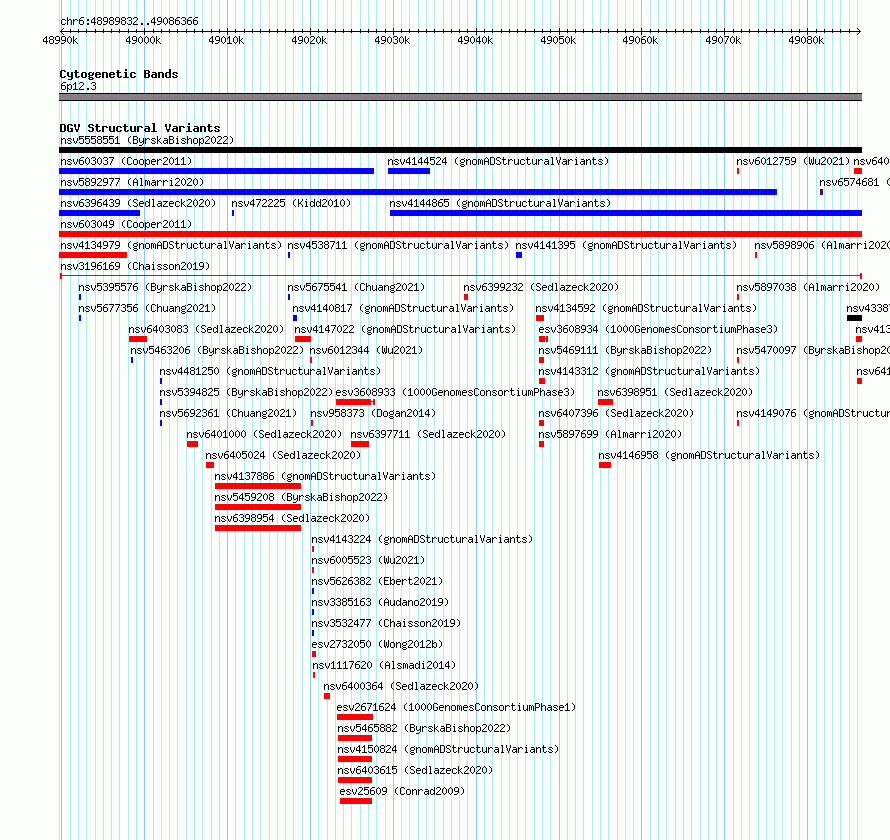The image size is (890, 840).
Task: Open nsv4143312 gnomAD variant
Action: [x=649, y=371]
